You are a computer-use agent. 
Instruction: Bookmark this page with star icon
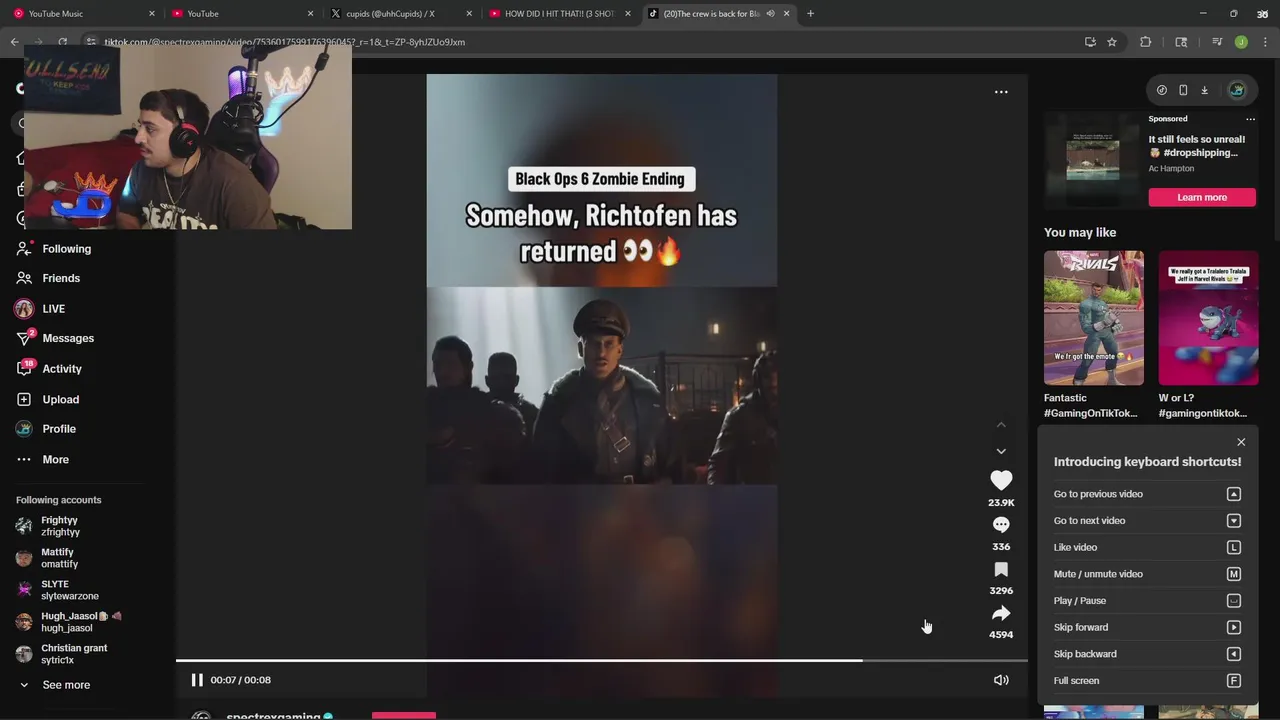(1111, 42)
